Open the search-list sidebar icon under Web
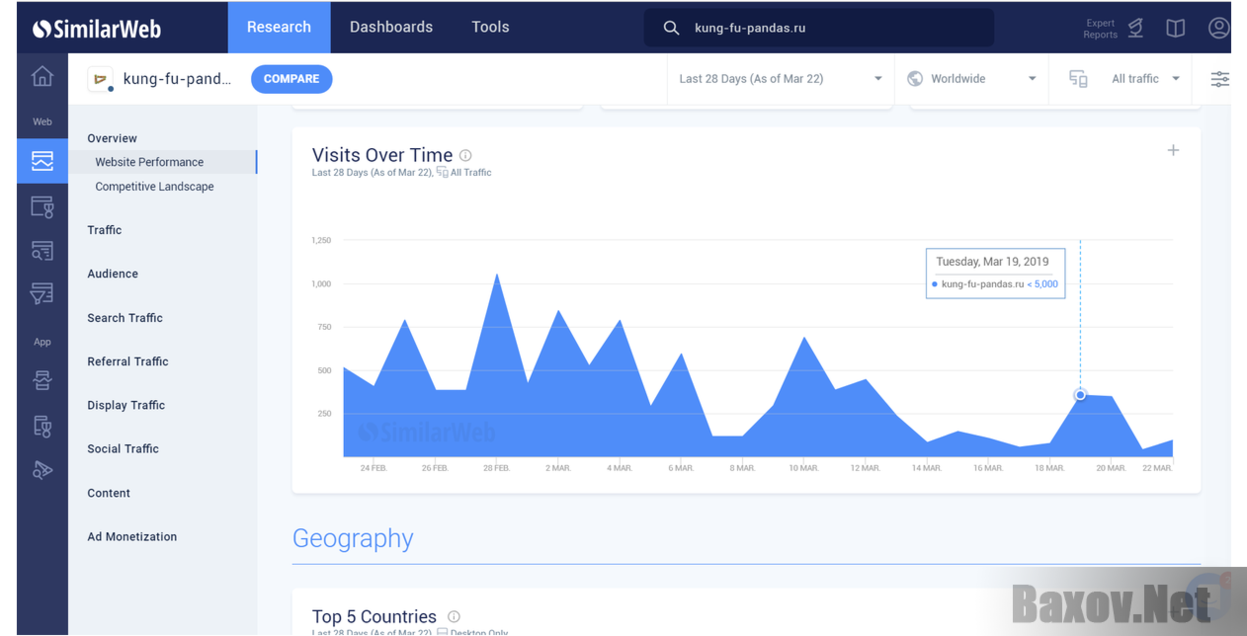Screen dimensions: 1247x636 42,251
